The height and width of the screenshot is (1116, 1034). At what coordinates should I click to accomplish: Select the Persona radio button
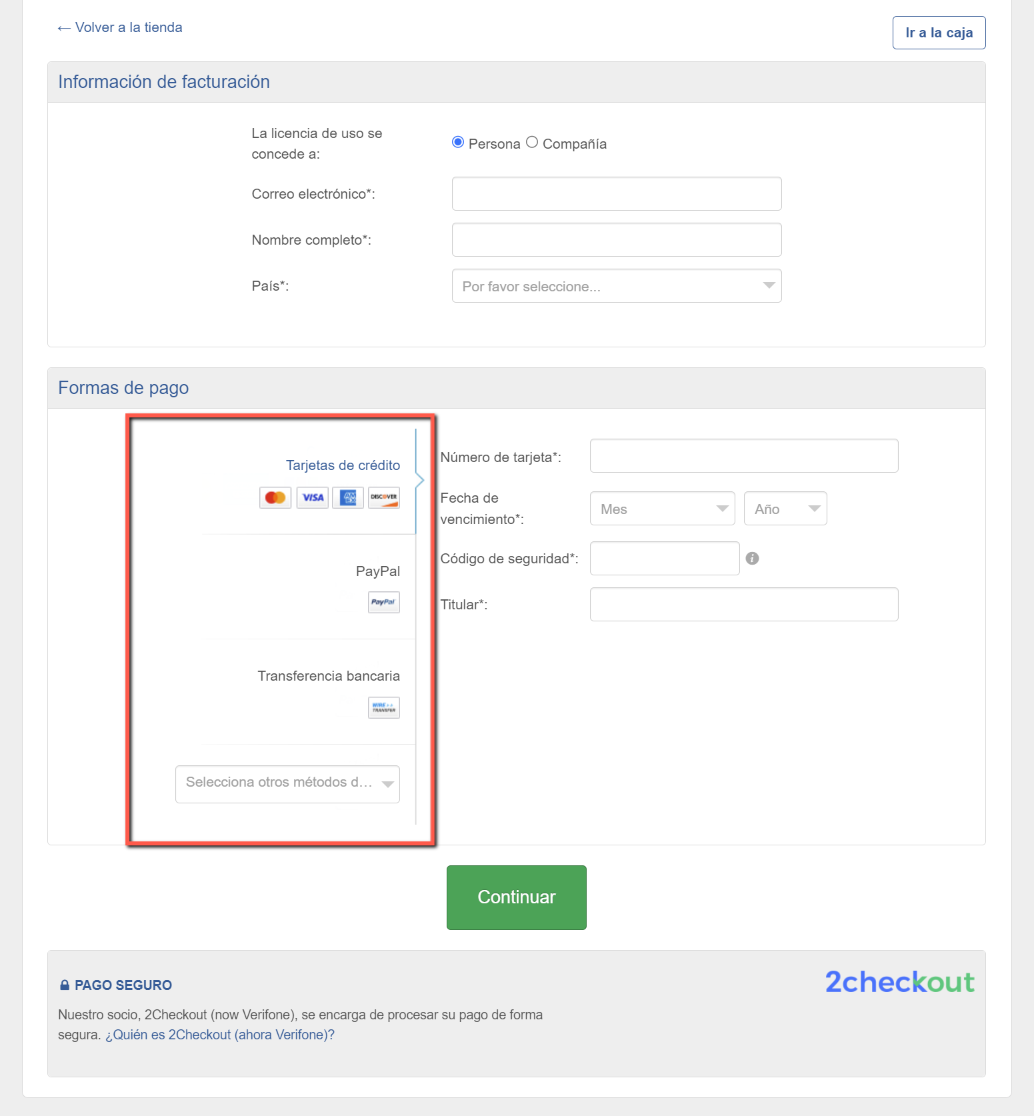pos(458,143)
